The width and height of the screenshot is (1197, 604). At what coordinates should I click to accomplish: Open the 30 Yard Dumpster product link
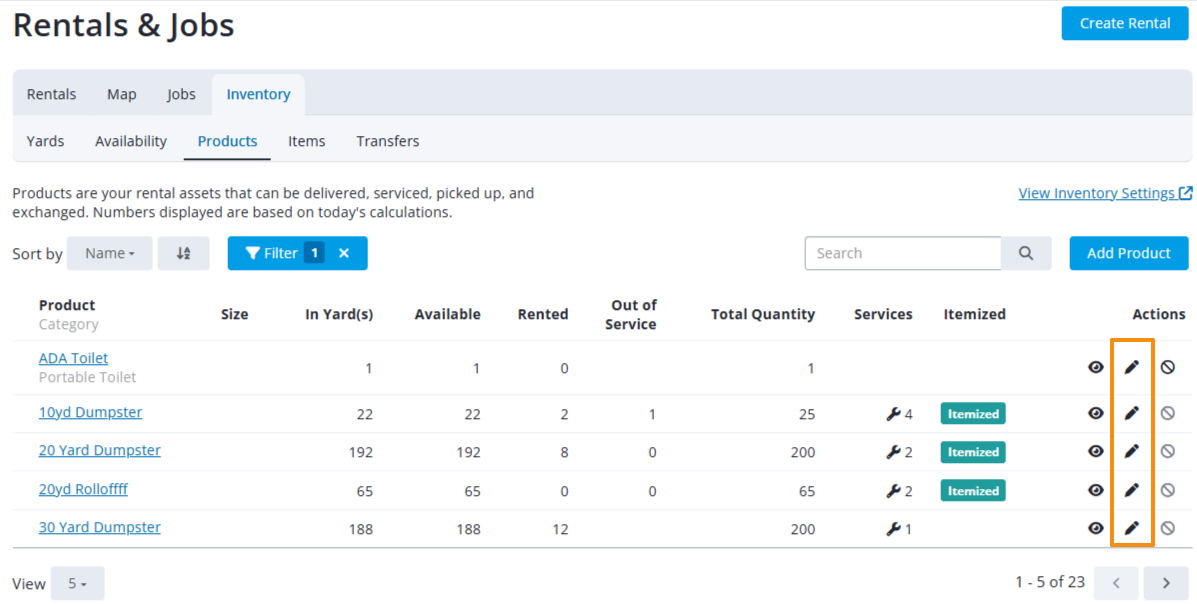click(99, 528)
